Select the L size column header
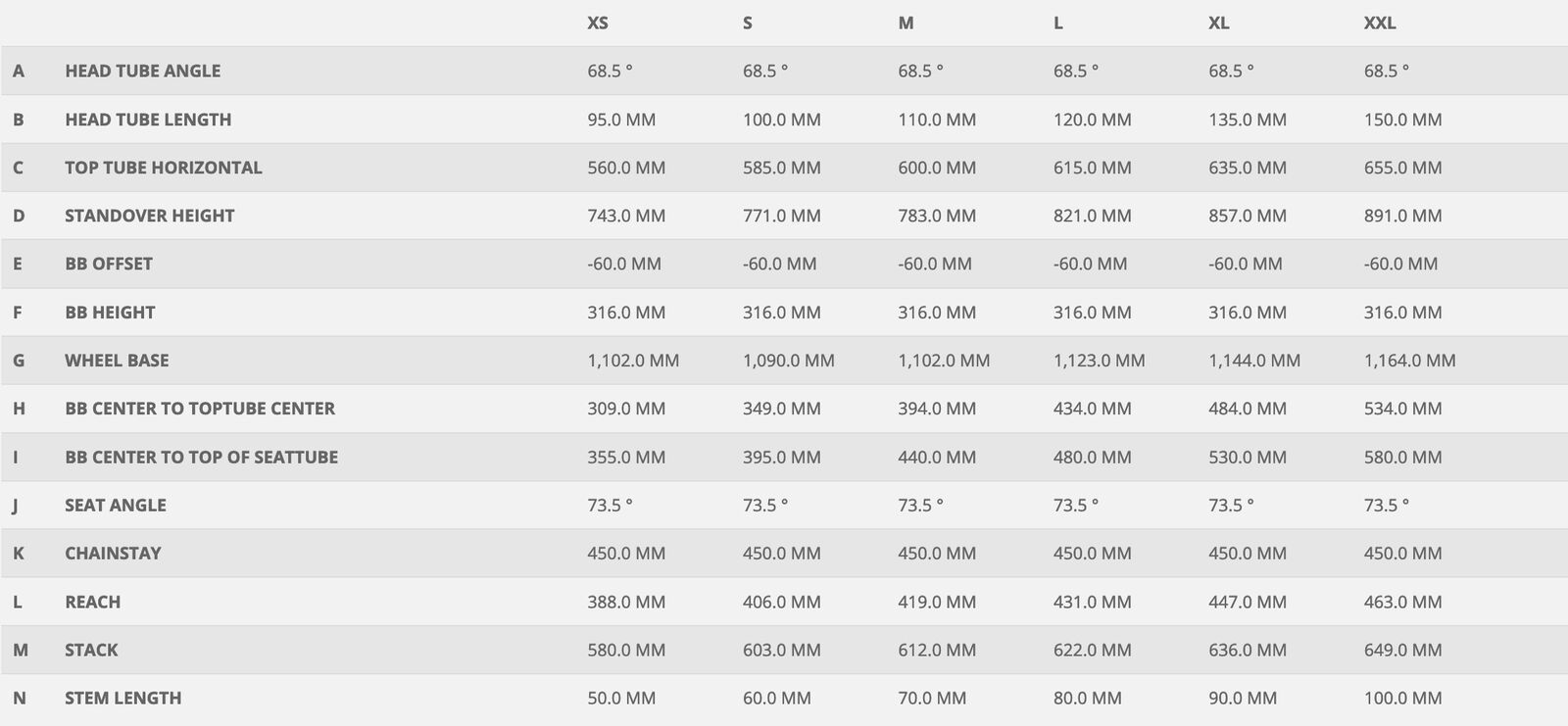This screenshot has height=726, width=1568. click(x=1058, y=23)
